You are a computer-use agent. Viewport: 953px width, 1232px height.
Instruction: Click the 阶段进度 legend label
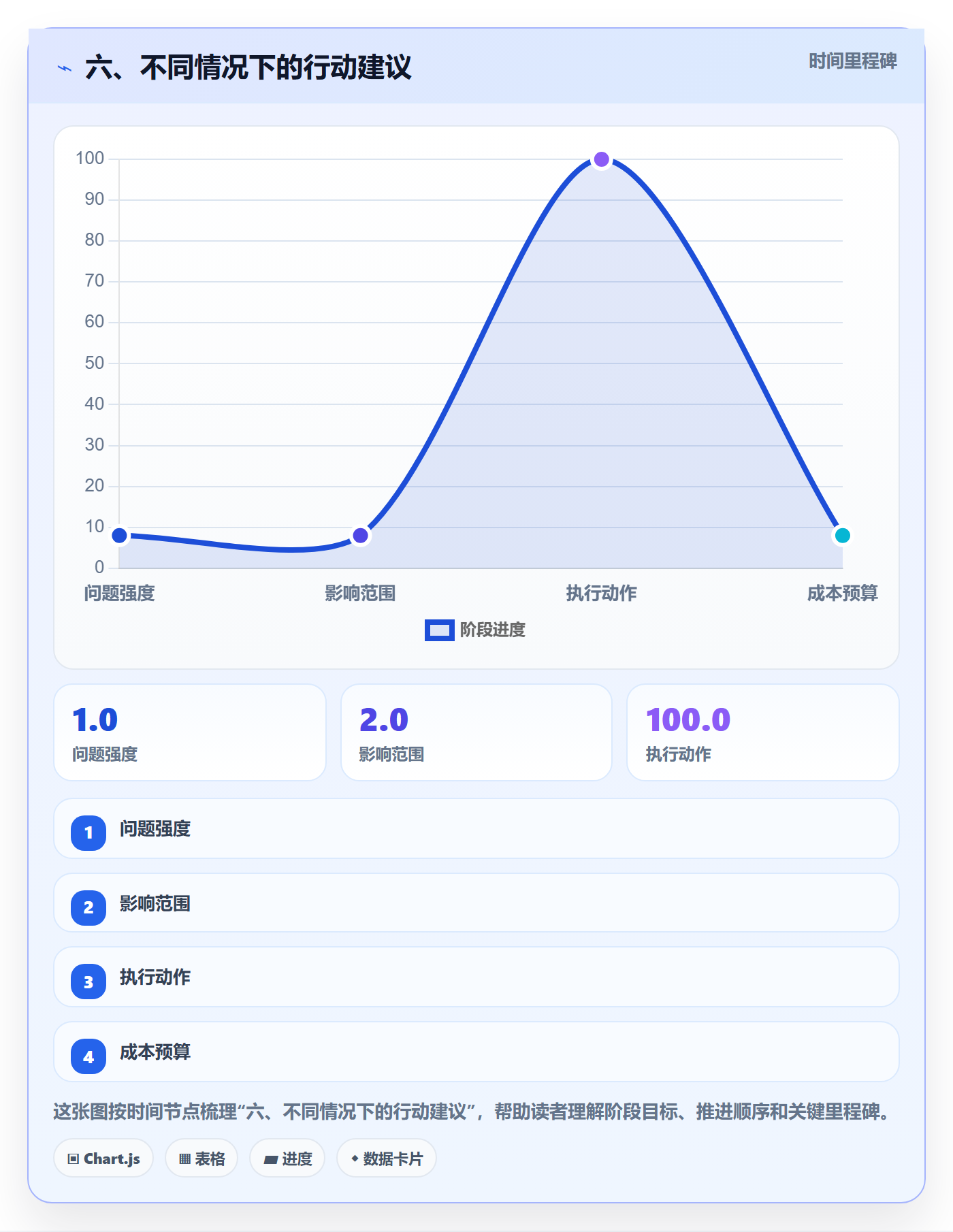[x=492, y=630]
